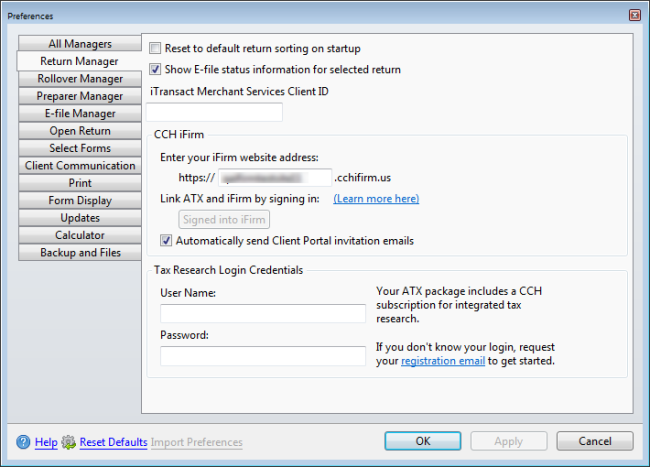Click the 'Tax Research Login Credentials' heading
650x467 pixels.
point(228,270)
